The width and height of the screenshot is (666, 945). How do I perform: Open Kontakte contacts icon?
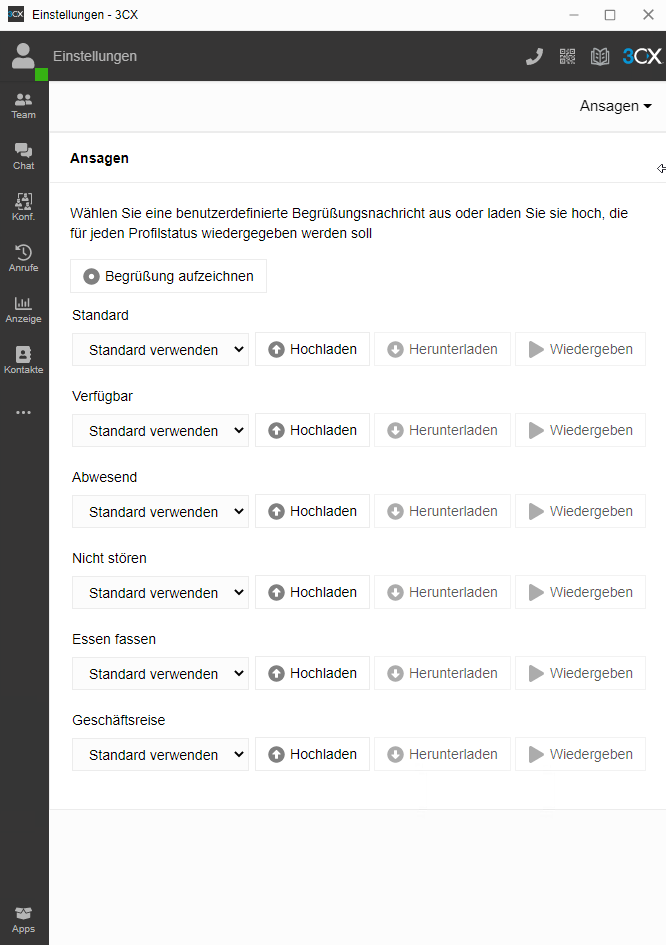point(23,359)
